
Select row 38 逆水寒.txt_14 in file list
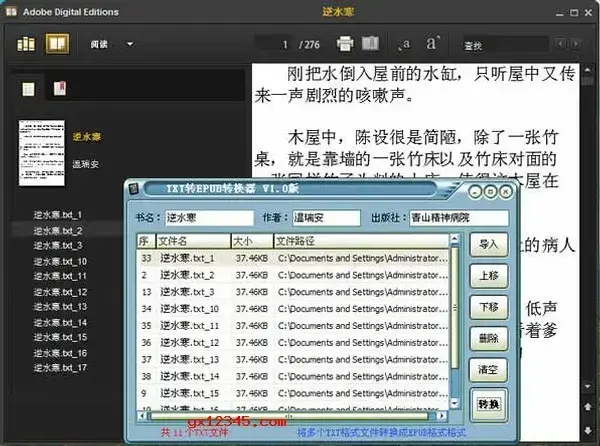[x=293, y=376]
